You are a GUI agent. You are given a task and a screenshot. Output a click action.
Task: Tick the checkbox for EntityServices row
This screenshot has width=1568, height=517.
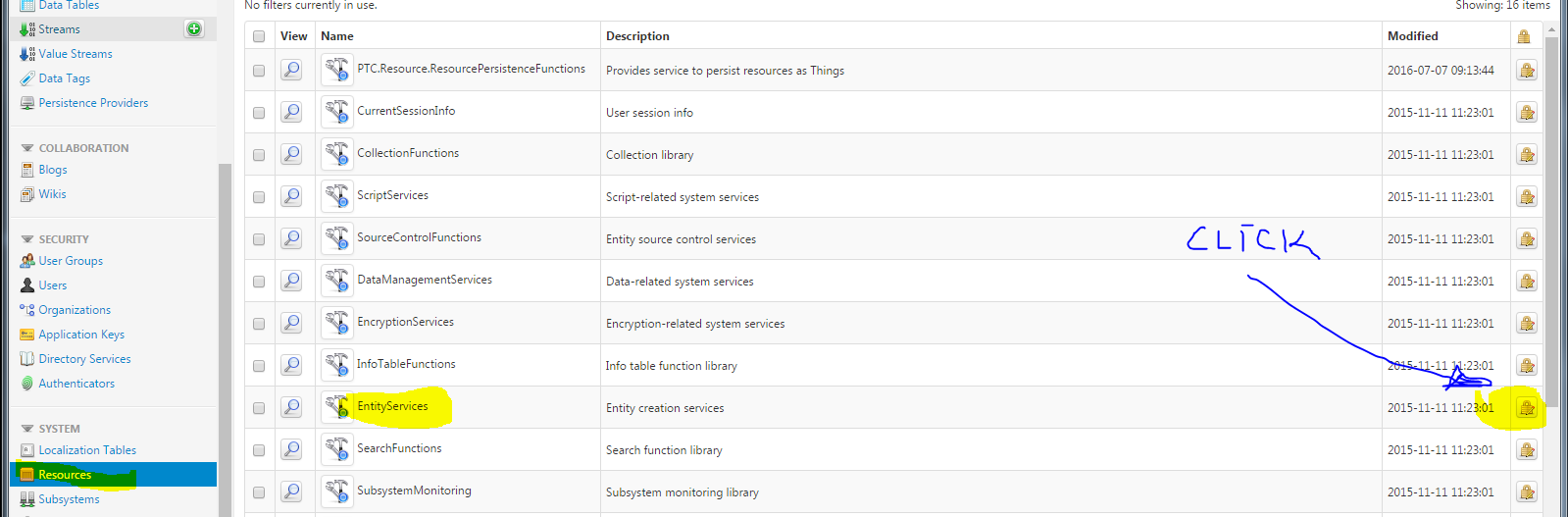(259, 408)
